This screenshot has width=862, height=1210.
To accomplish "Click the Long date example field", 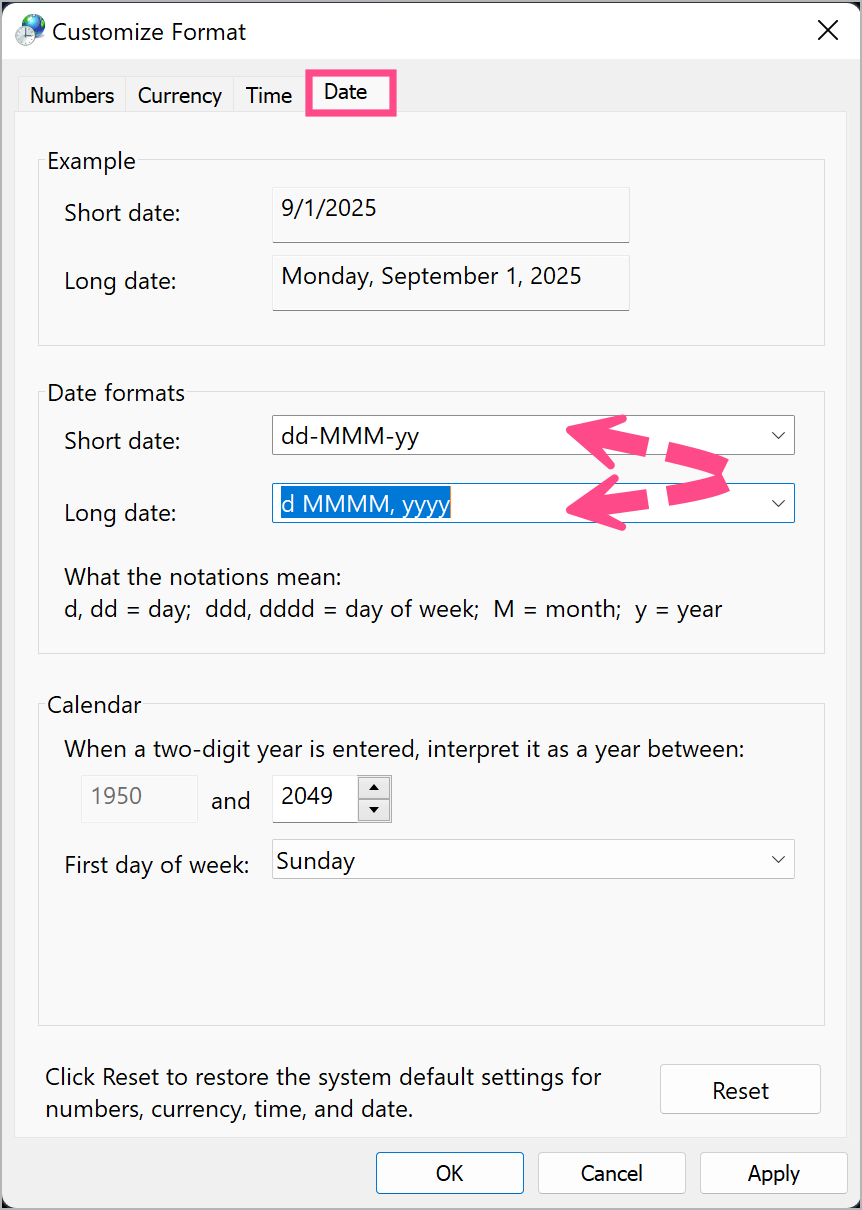I will [450, 281].
